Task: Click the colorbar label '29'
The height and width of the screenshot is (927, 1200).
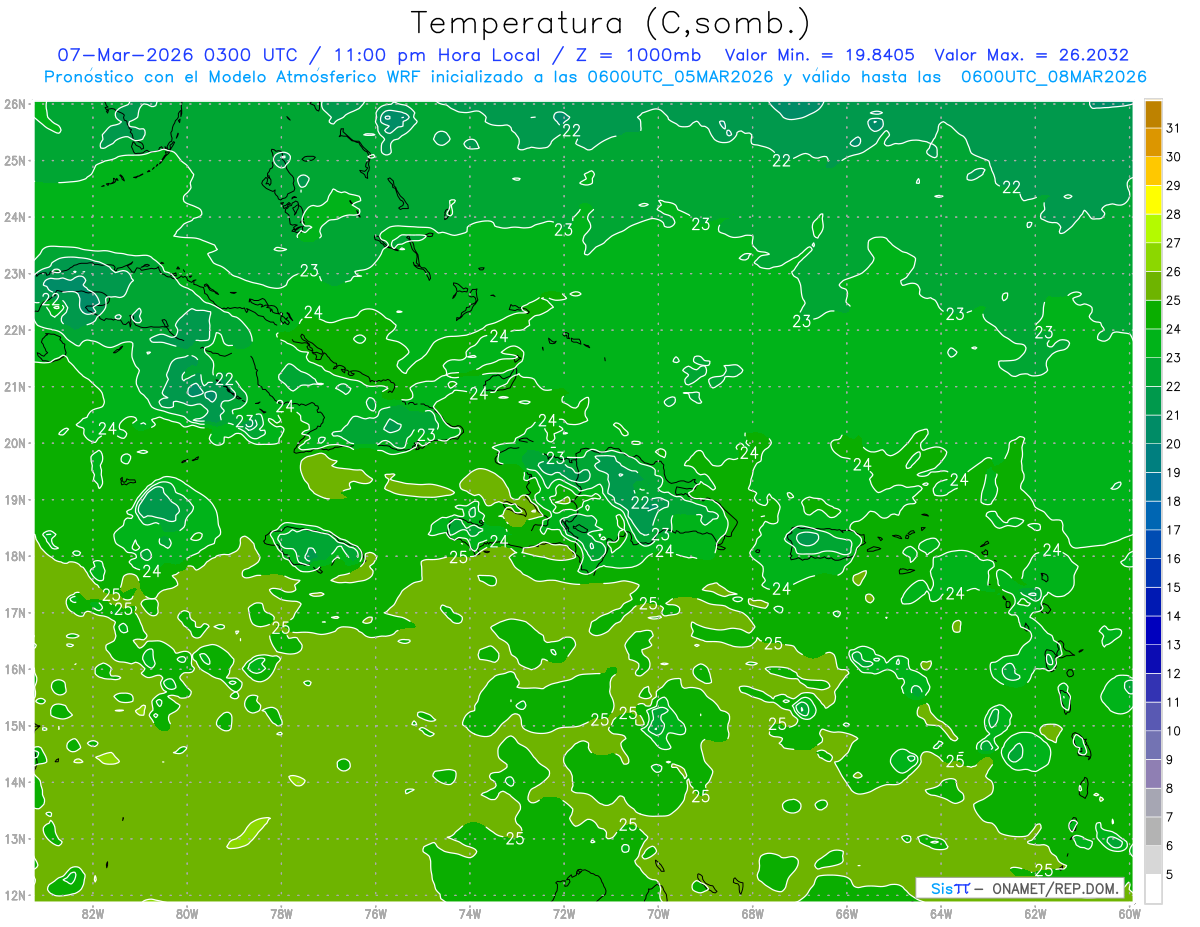Action: point(1174,185)
